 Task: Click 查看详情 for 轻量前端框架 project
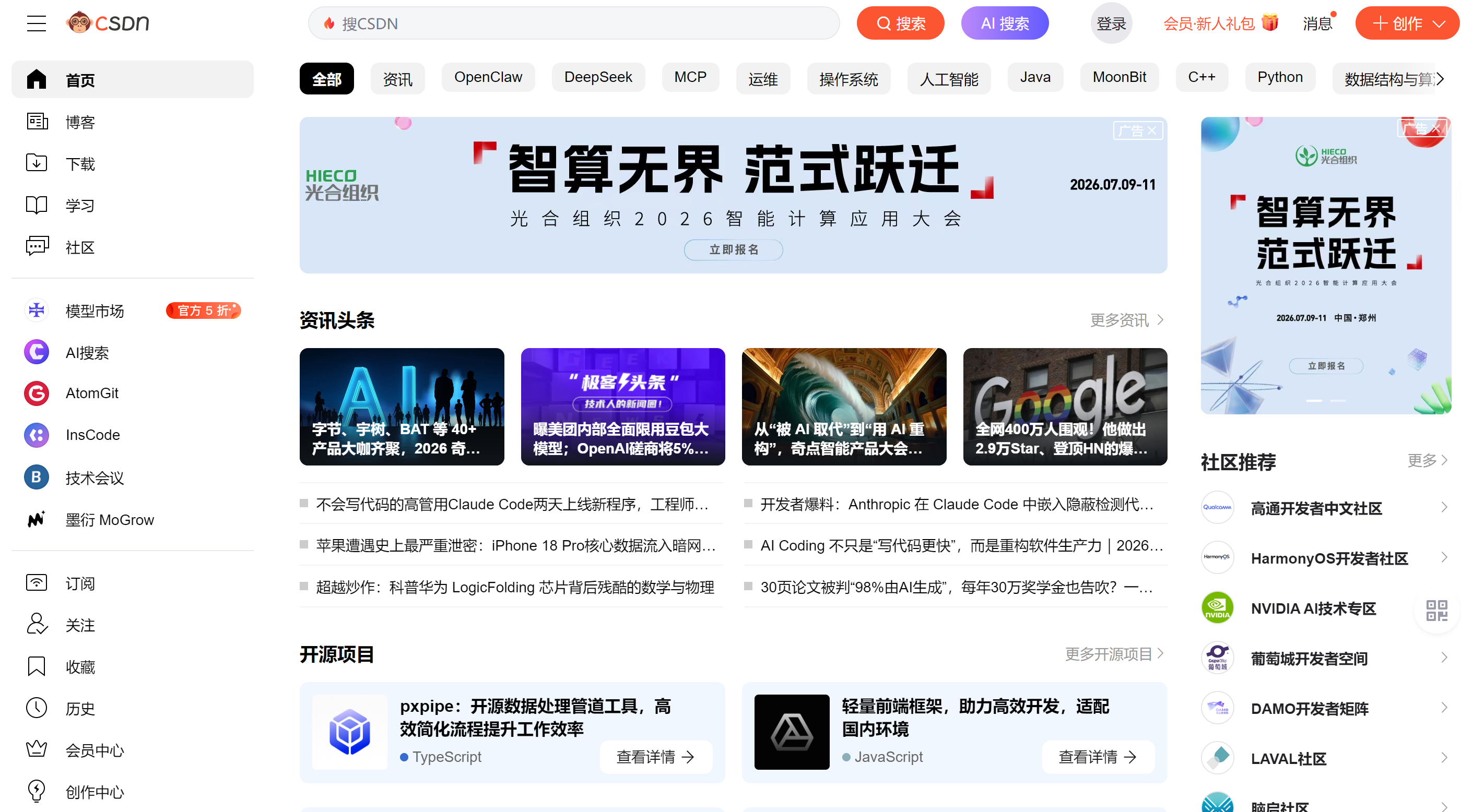point(1098,757)
